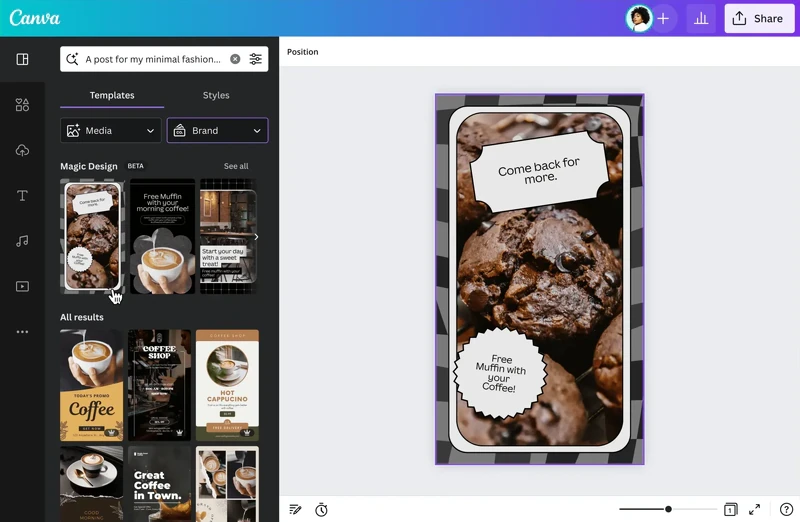Choose the 'Today's Promo Coffee' template
Image resolution: width=800 pixels, height=522 pixels.
tap(92, 385)
